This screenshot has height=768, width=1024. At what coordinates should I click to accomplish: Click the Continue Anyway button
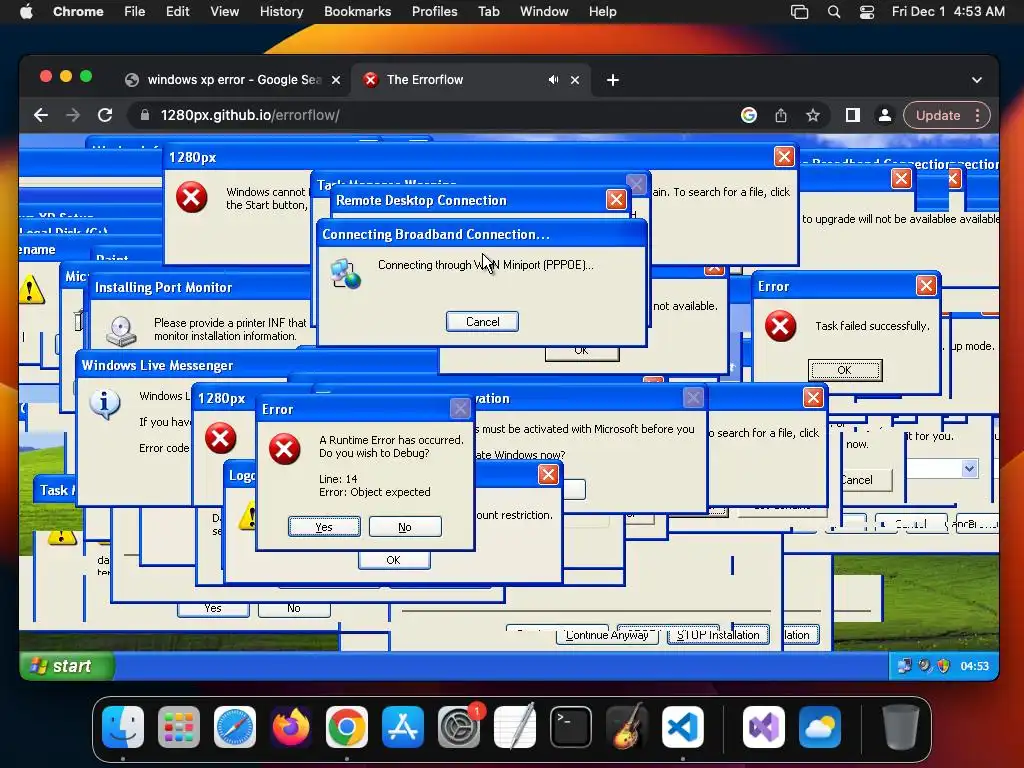click(607, 635)
